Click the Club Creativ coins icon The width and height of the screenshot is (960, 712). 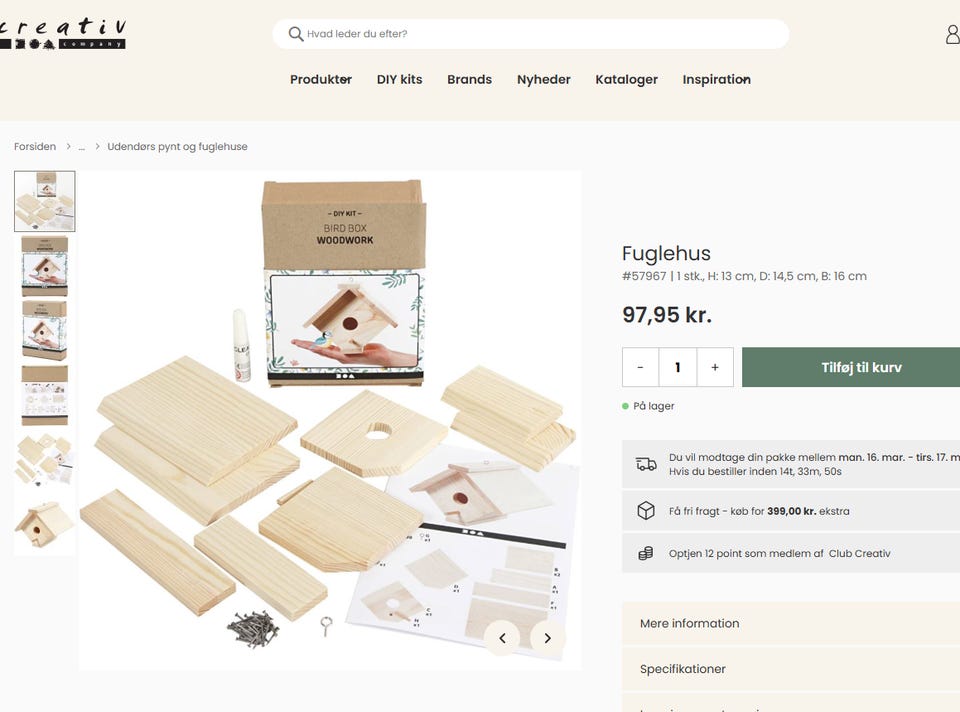click(646, 553)
